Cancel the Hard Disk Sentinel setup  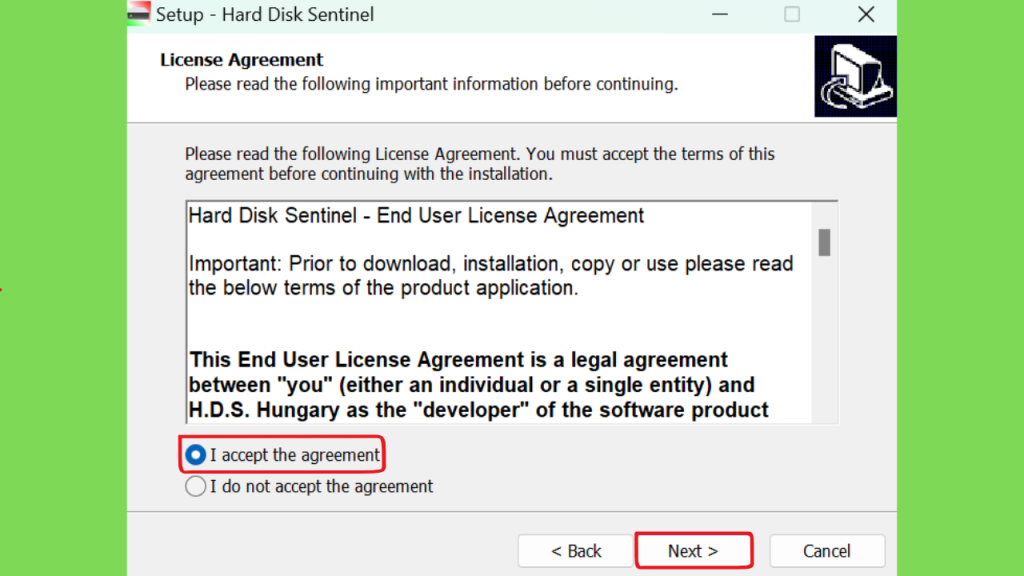click(827, 551)
